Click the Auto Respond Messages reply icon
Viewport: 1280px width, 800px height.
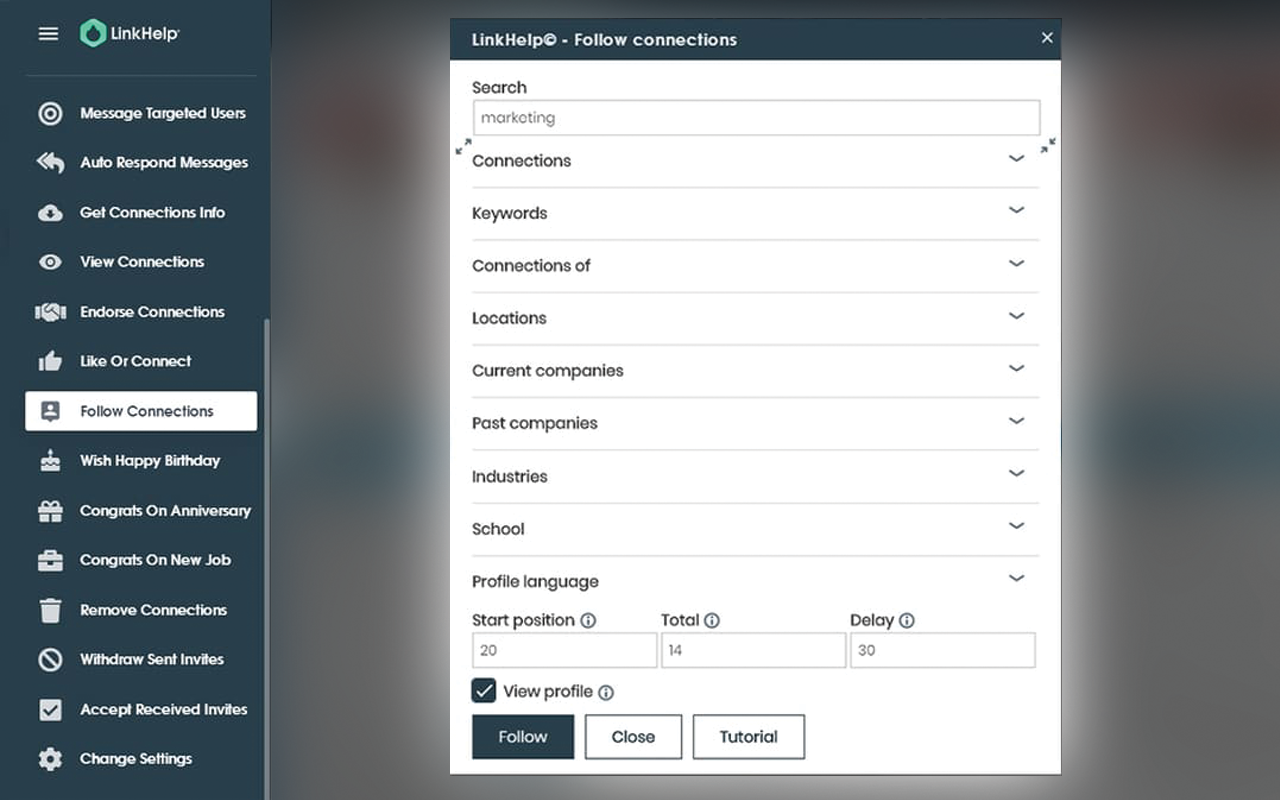[50, 162]
